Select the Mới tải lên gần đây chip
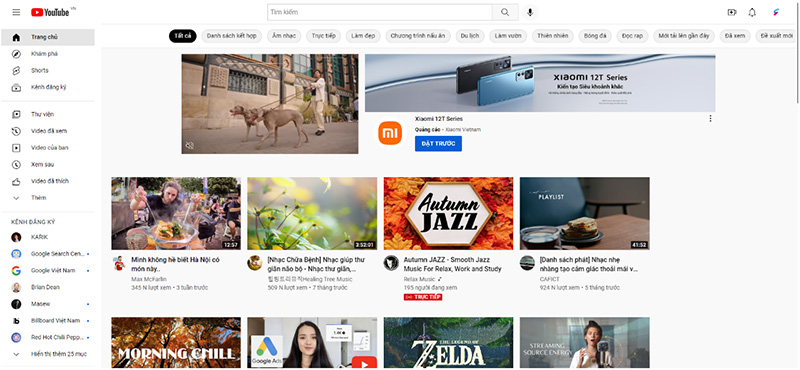 [684, 36]
